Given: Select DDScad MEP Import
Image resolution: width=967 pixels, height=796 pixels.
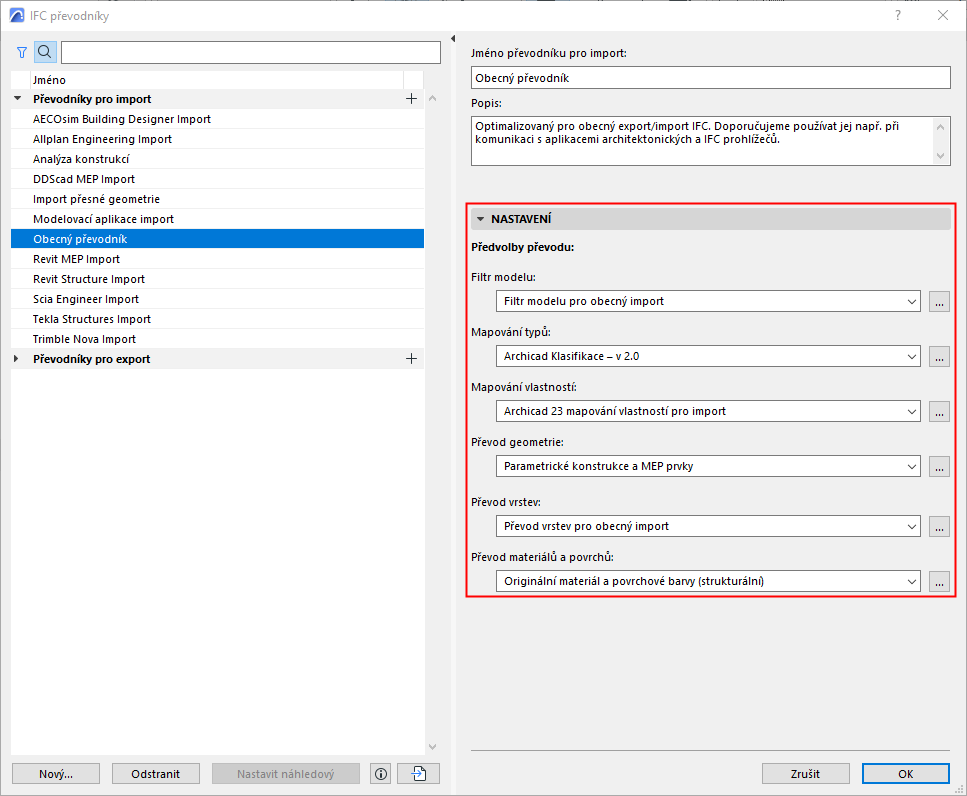Looking at the screenshot, I should point(217,179).
